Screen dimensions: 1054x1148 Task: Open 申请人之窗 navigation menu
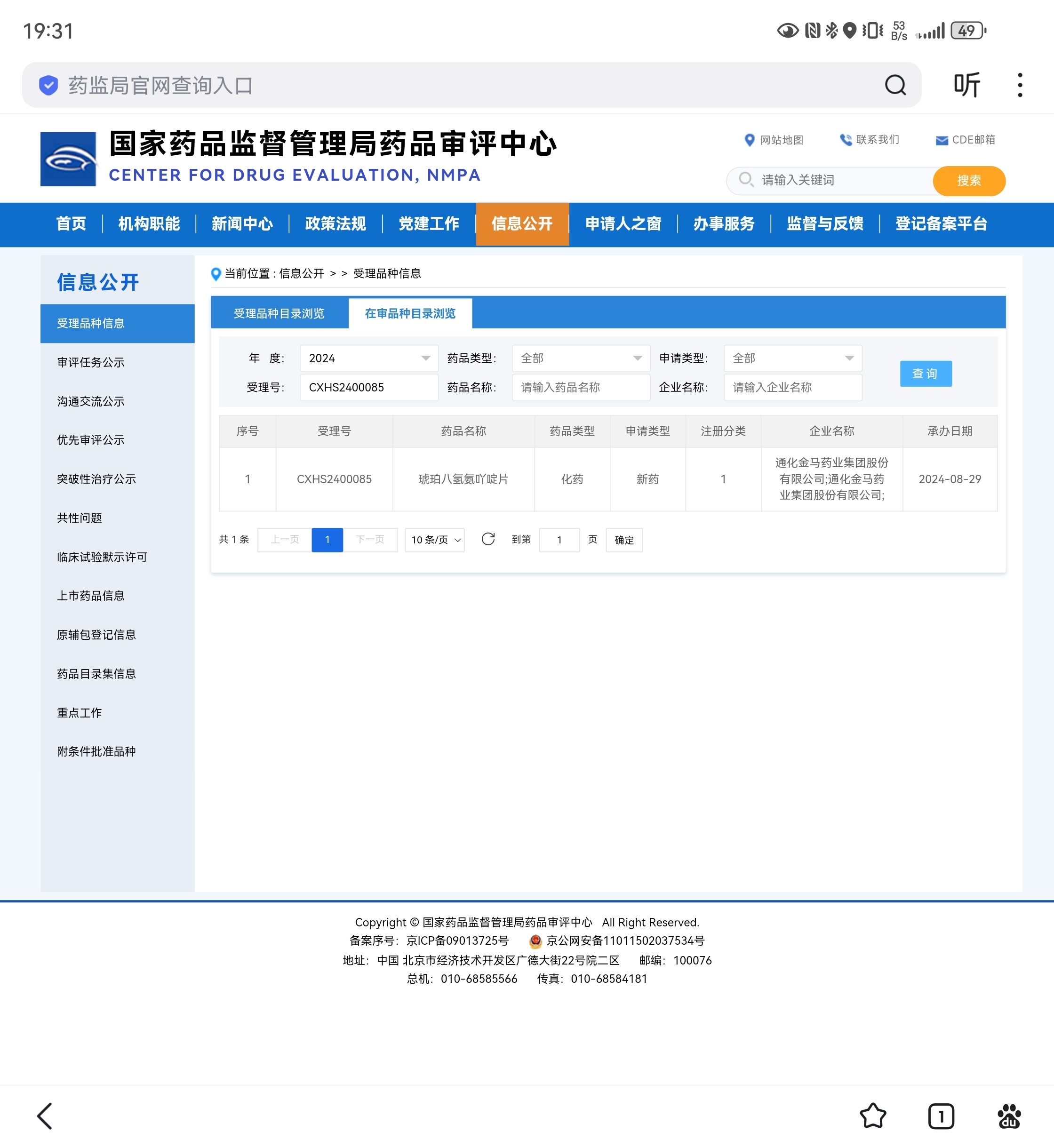[623, 223]
